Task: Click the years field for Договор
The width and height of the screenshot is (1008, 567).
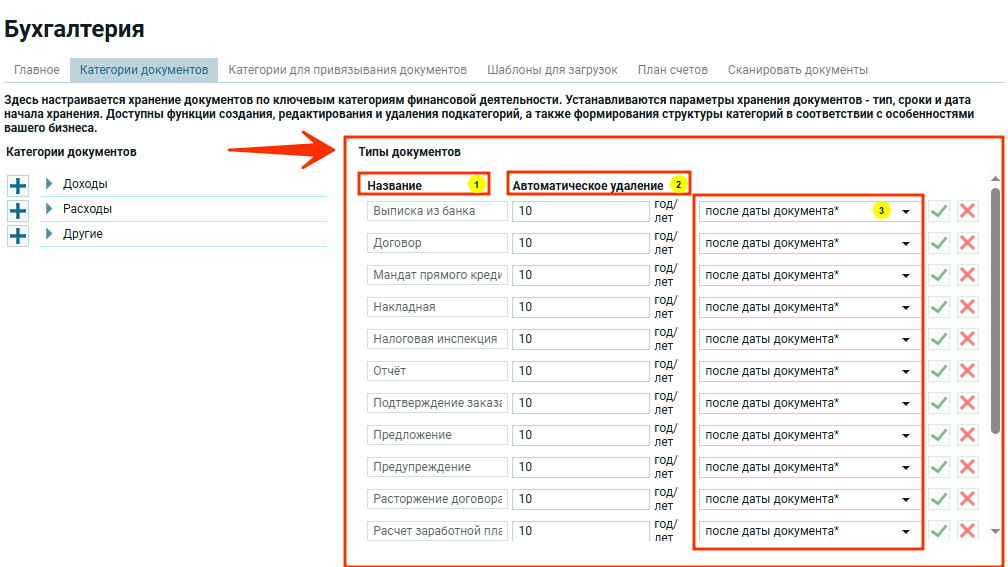Action: click(x=580, y=243)
